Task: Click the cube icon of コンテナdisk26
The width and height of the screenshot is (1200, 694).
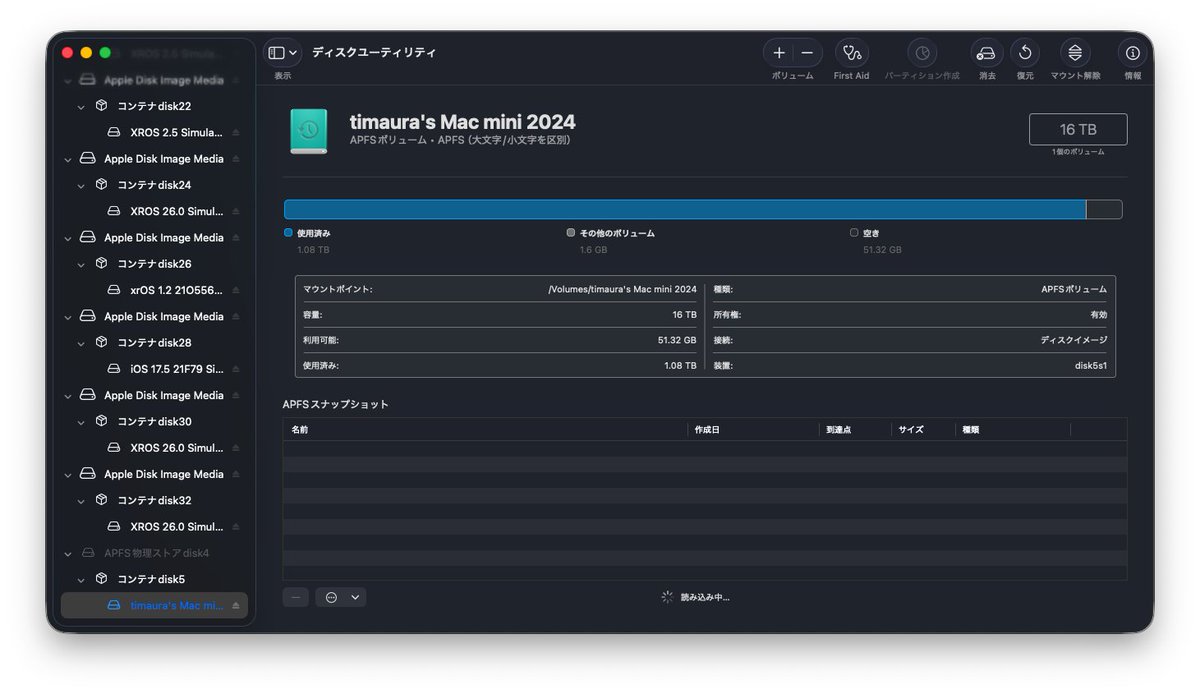Action: (x=101, y=263)
